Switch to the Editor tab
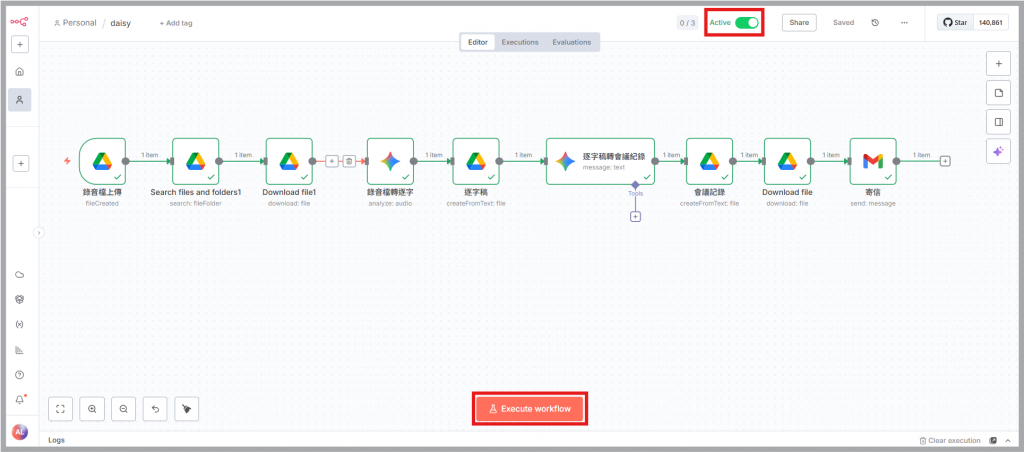This screenshot has height=452, width=1024. [x=478, y=42]
